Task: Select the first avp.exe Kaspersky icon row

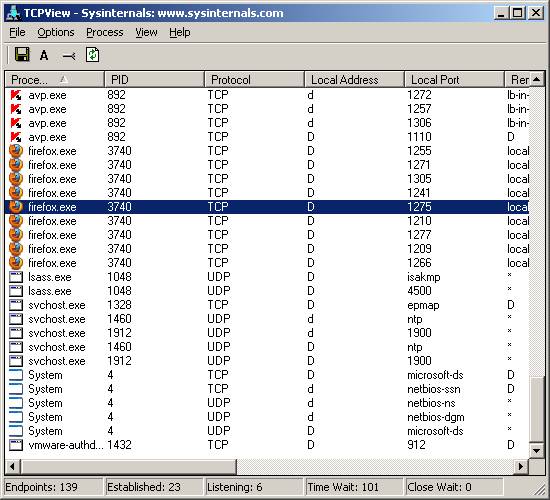Action: (x=16, y=95)
